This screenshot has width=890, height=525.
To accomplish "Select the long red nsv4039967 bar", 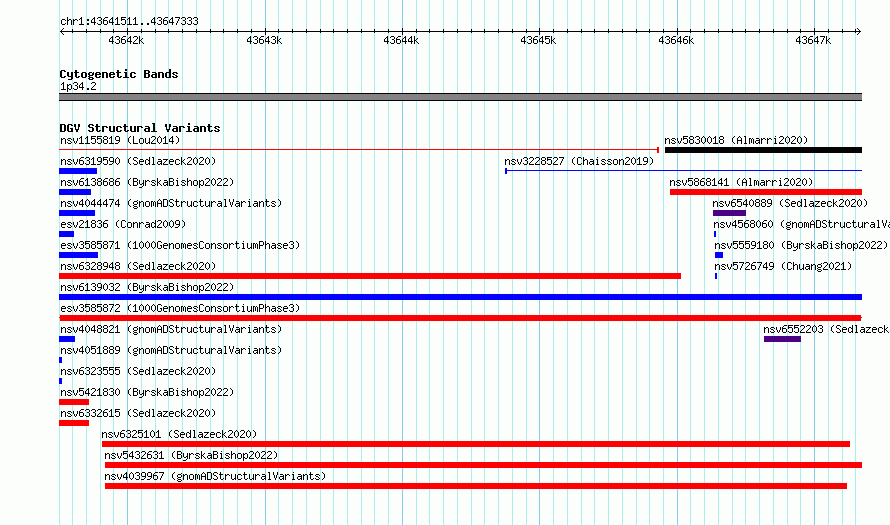I will point(476,486).
